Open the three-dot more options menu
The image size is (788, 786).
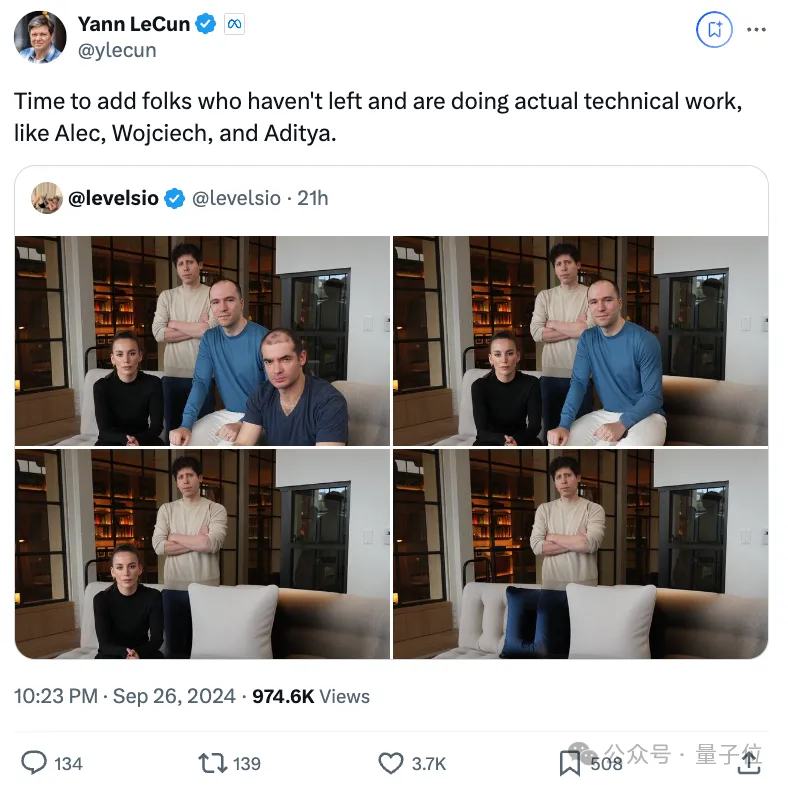[756, 30]
